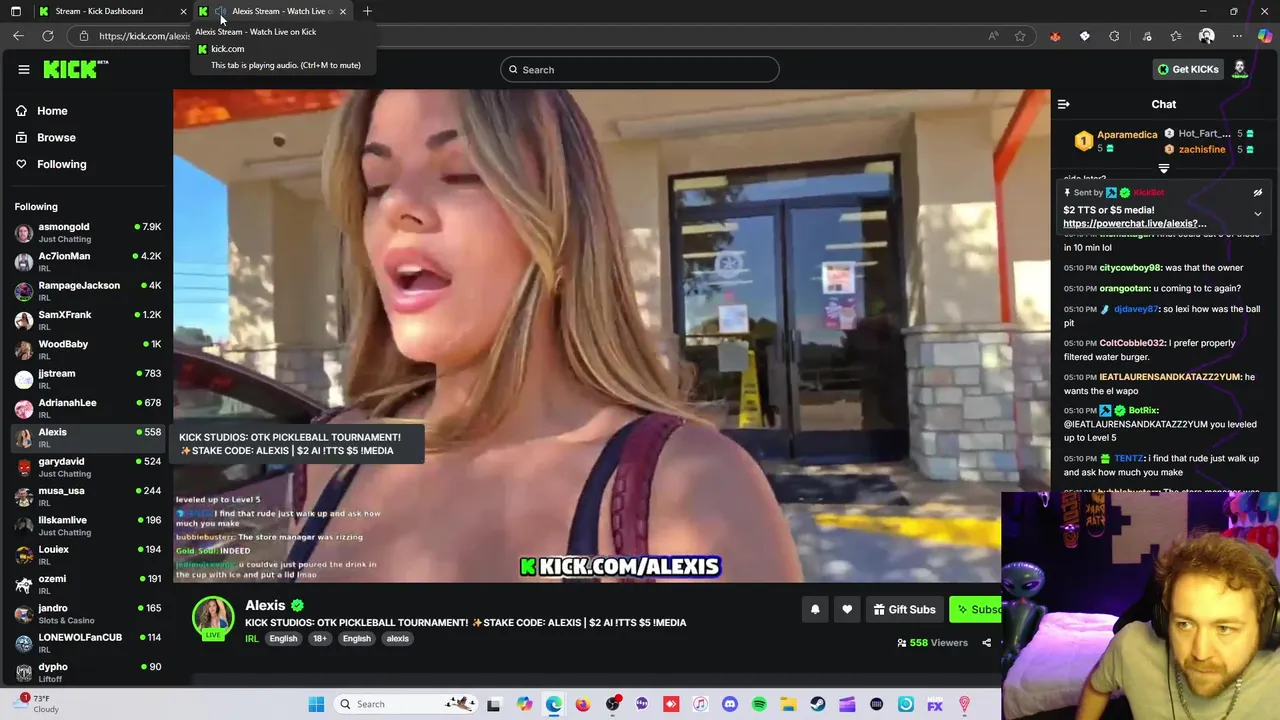1280x720 pixels.
Task: Open Ac7ionMan's channel from Following list
Action: [x=87, y=262]
